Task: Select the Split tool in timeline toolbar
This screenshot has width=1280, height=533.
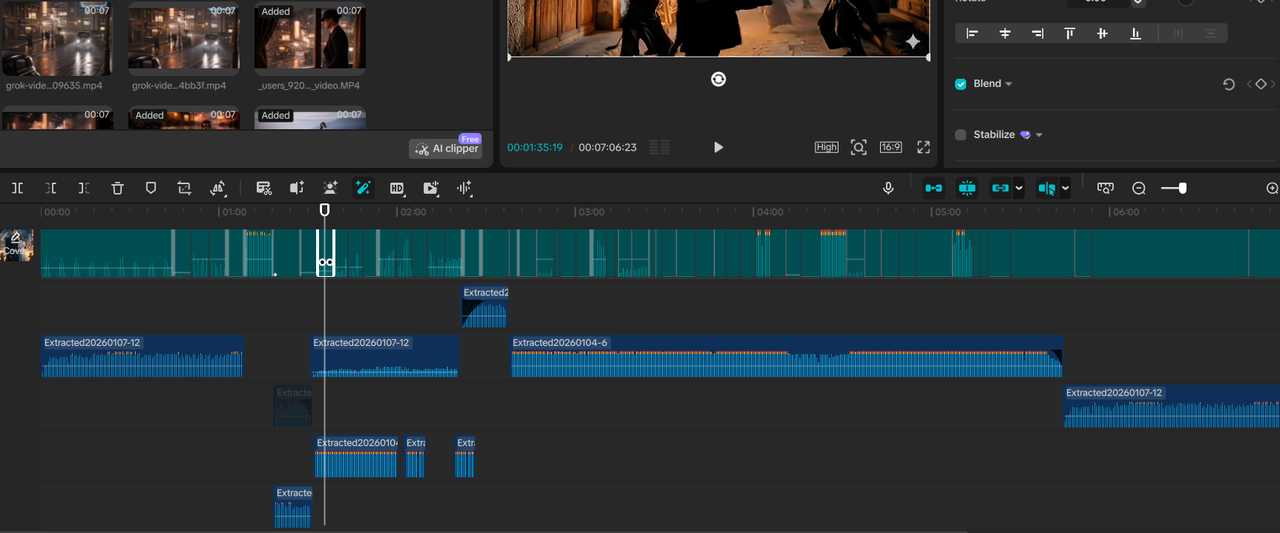Action: tap(18, 188)
